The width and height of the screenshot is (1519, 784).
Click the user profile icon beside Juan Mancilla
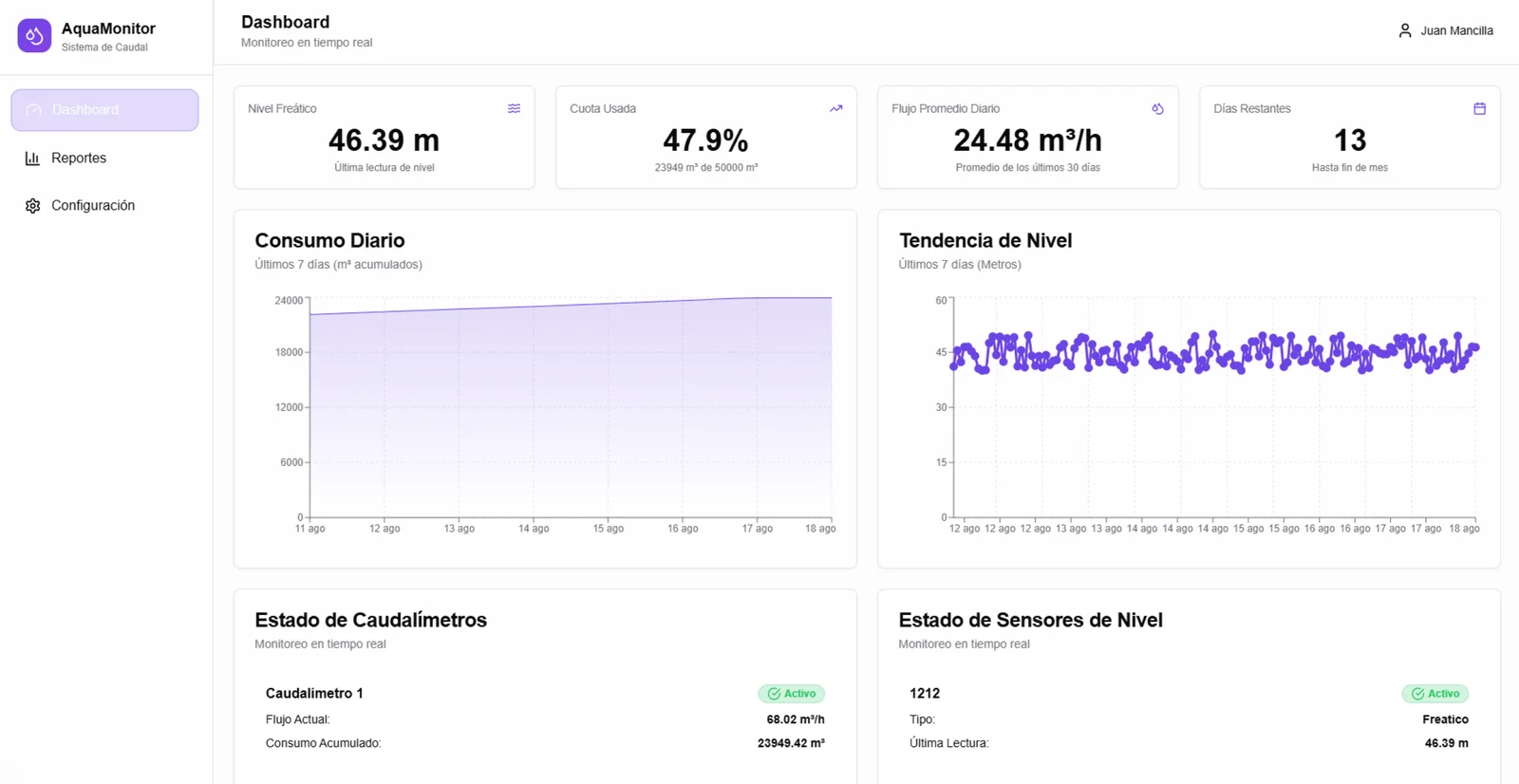(x=1405, y=31)
